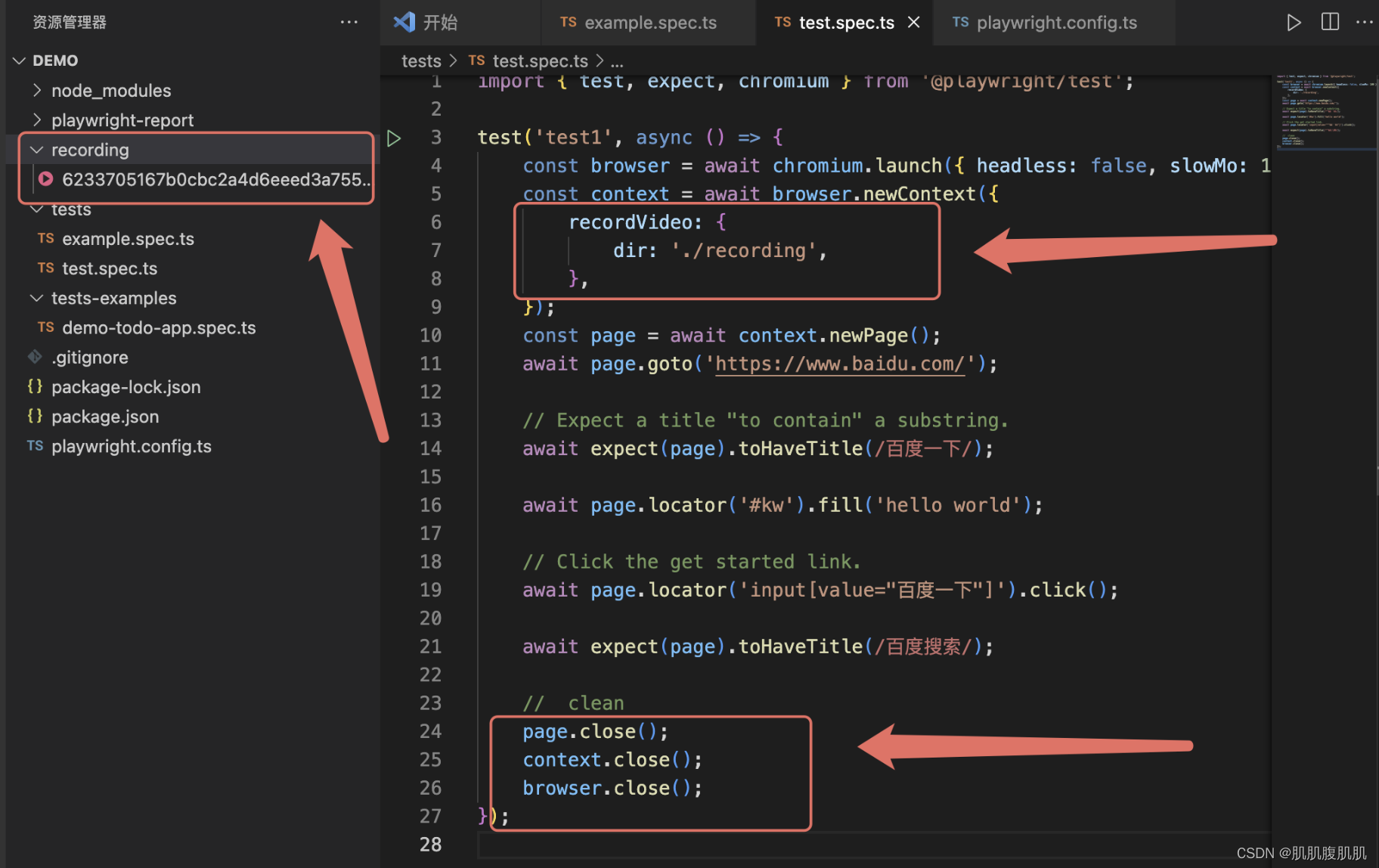The height and width of the screenshot is (868, 1379).
Task: Click line number 12 in the gutter
Action: (430, 392)
